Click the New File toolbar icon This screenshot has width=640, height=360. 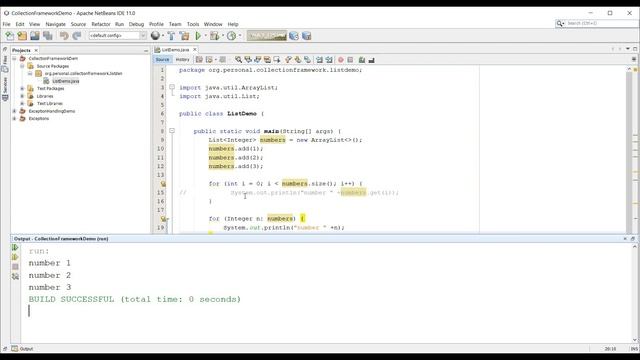click(x=9, y=36)
